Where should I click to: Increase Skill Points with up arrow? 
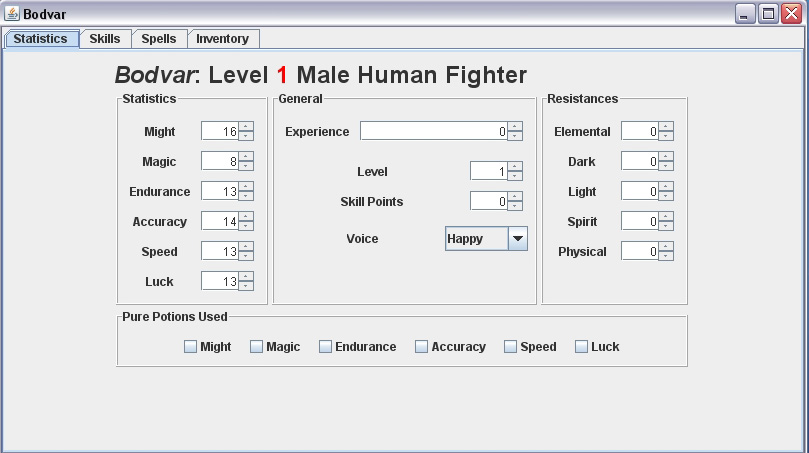(x=515, y=196)
